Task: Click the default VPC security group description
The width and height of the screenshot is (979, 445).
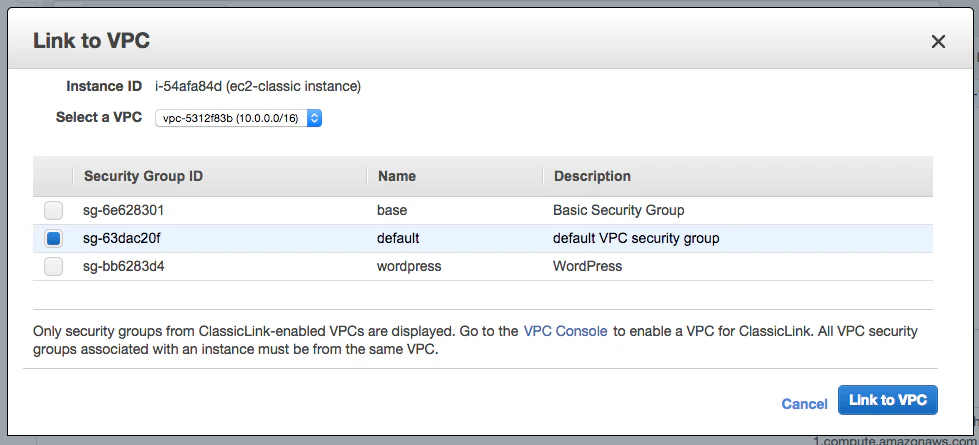Action: [636, 239]
